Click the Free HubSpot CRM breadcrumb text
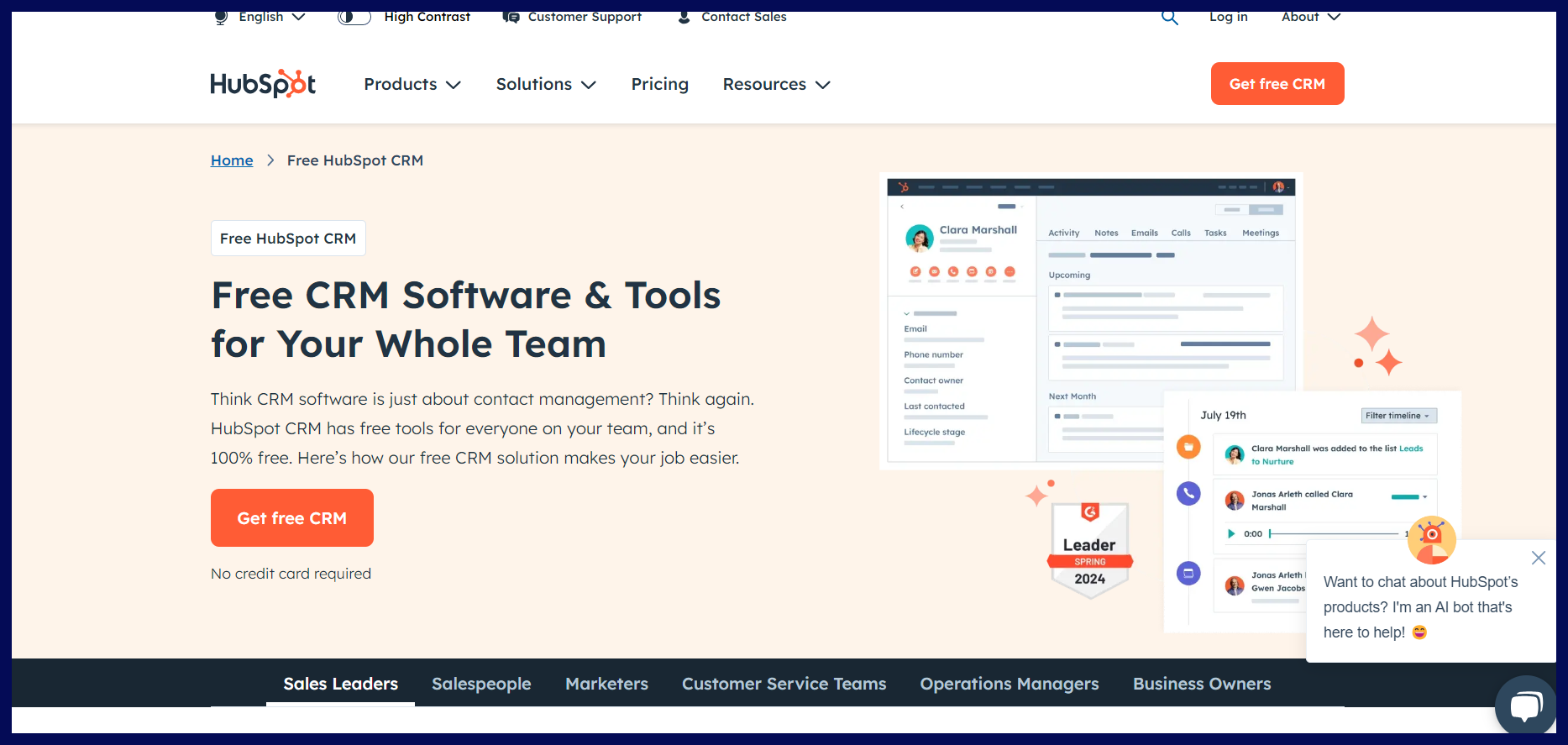This screenshot has height=745, width=1568. pos(355,160)
